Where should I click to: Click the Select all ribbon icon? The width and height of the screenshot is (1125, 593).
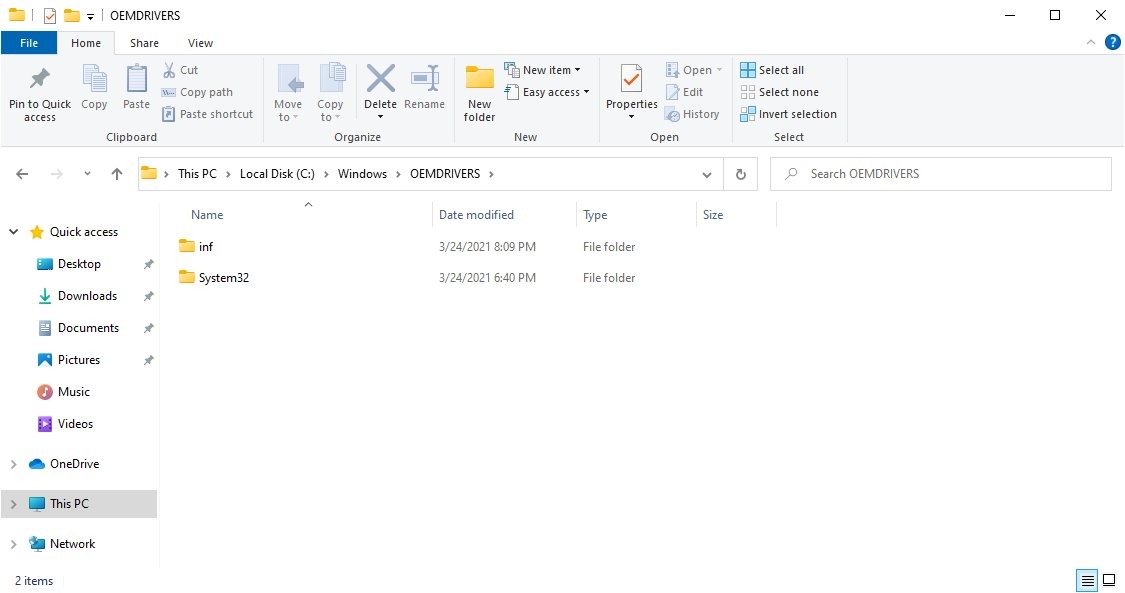pyautogui.click(x=748, y=70)
